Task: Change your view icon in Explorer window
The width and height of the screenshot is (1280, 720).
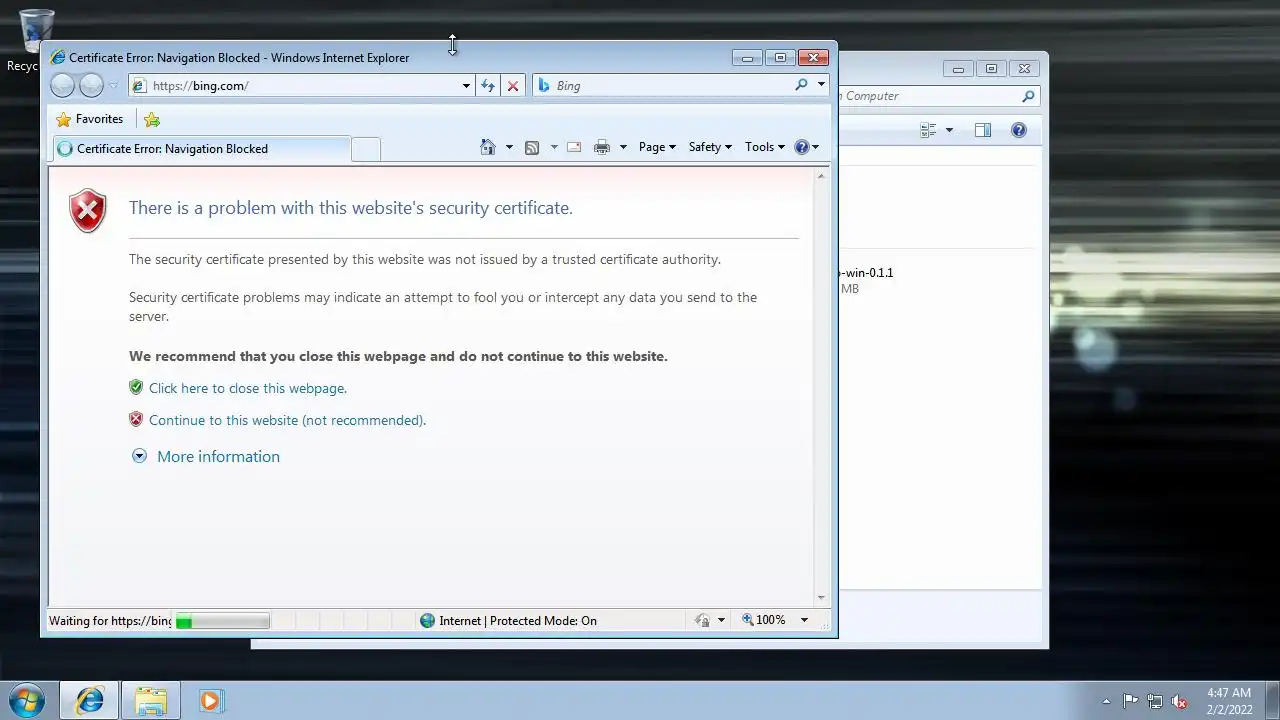Action: click(928, 130)
